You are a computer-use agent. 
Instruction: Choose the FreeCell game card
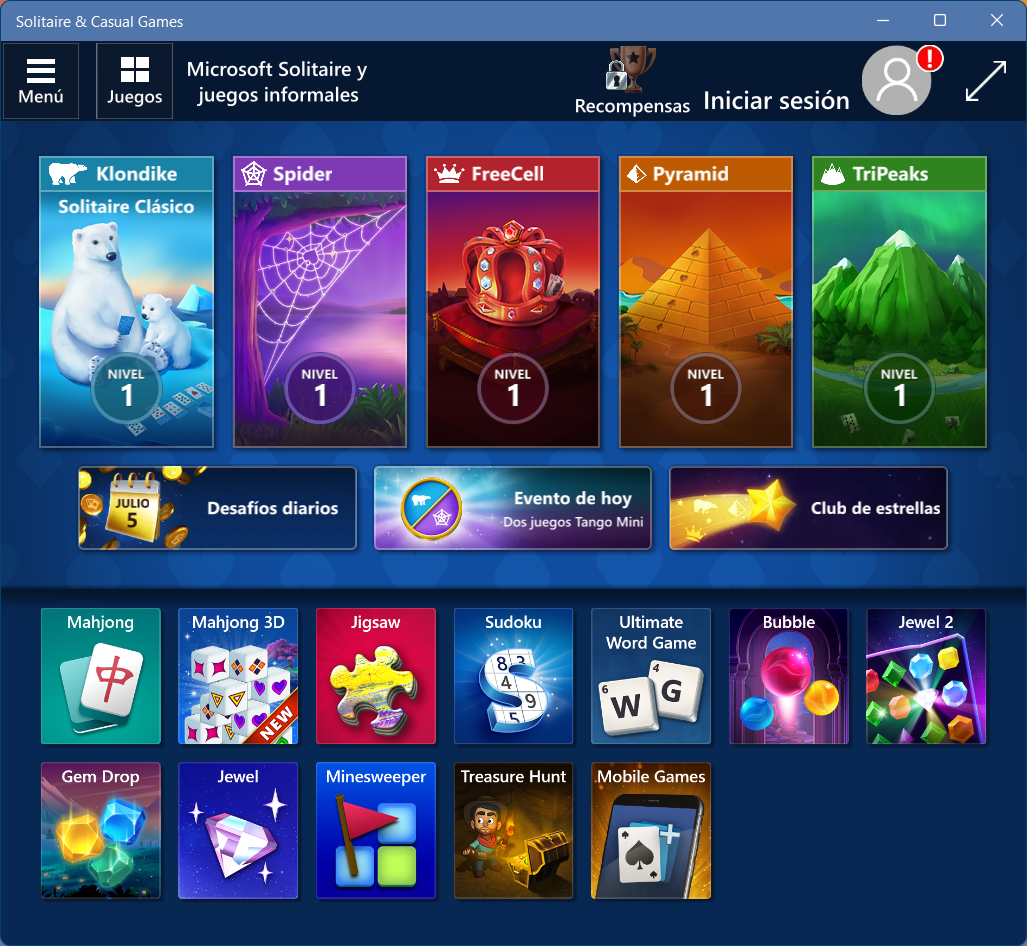click(x=513, y=301)
